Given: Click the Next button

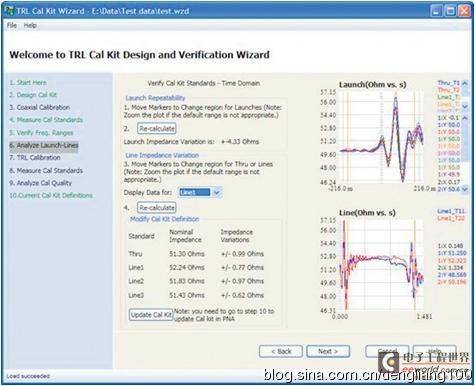Looking at the screenshot, I should coord(328,351).
